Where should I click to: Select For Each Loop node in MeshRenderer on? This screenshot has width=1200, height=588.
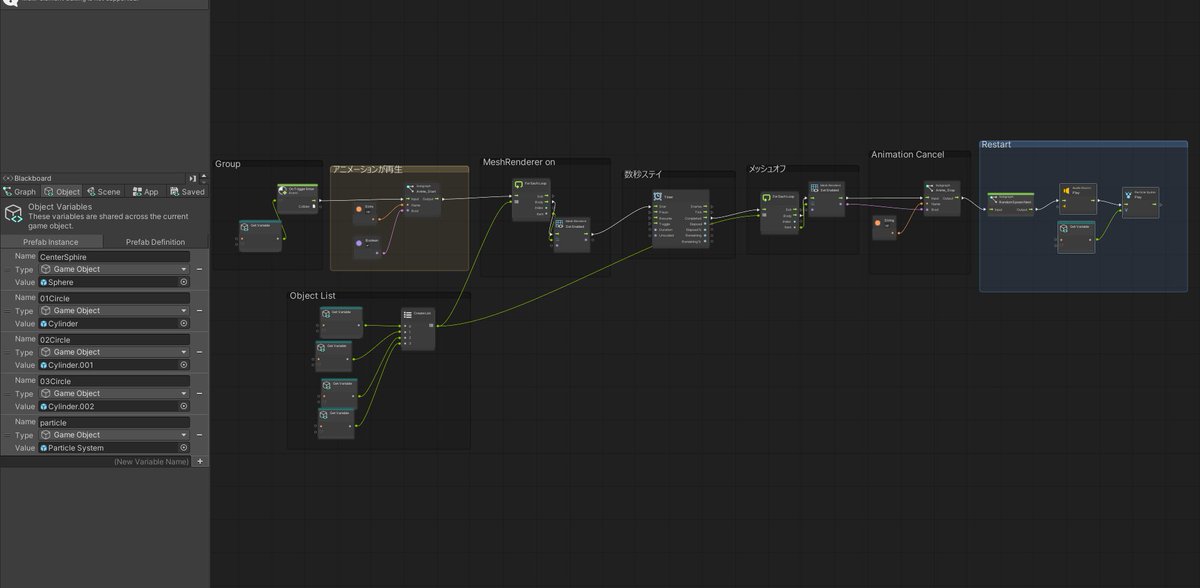tap(531, 199)
